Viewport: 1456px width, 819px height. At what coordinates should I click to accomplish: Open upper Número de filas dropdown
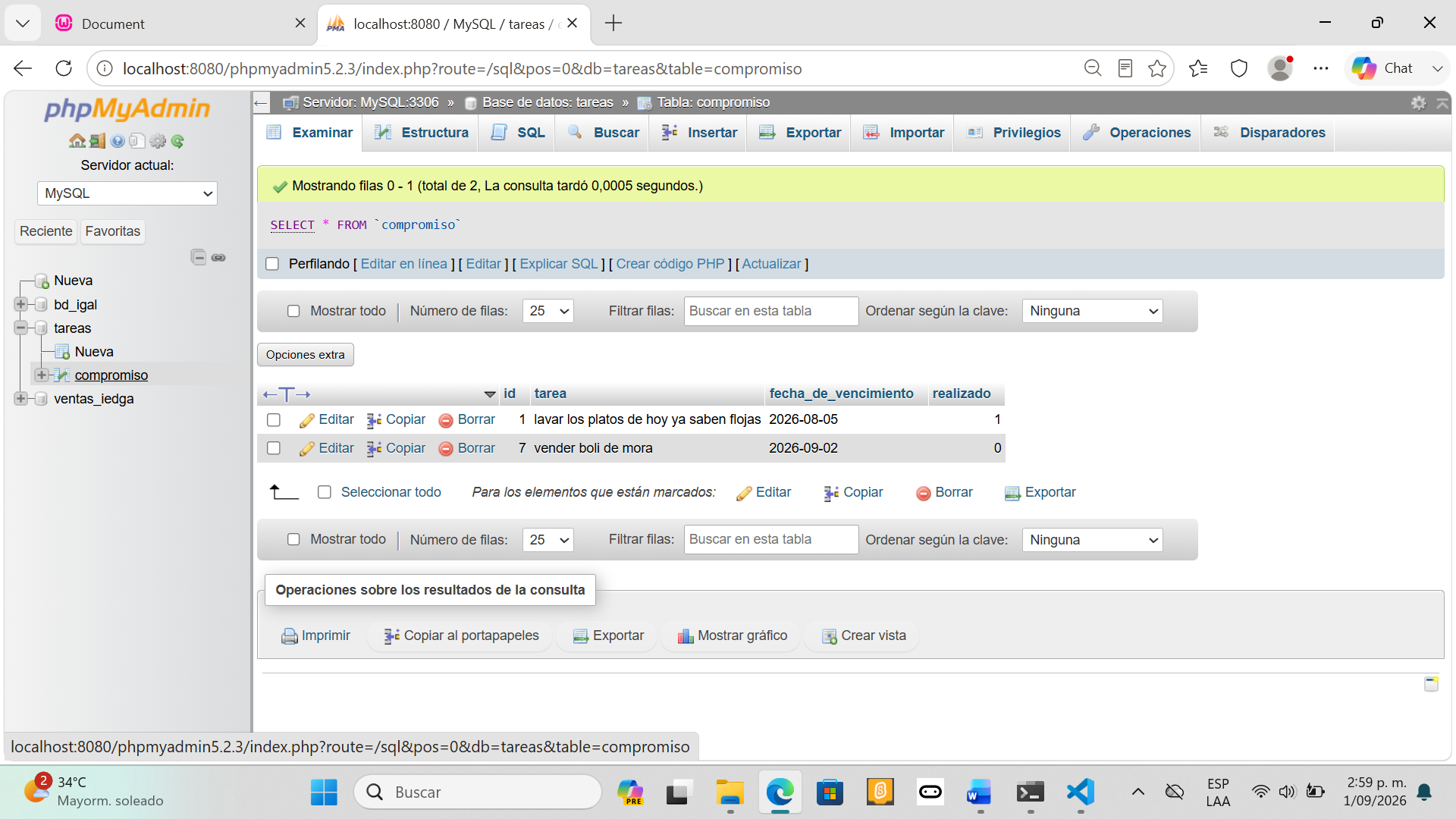point(548,311)
